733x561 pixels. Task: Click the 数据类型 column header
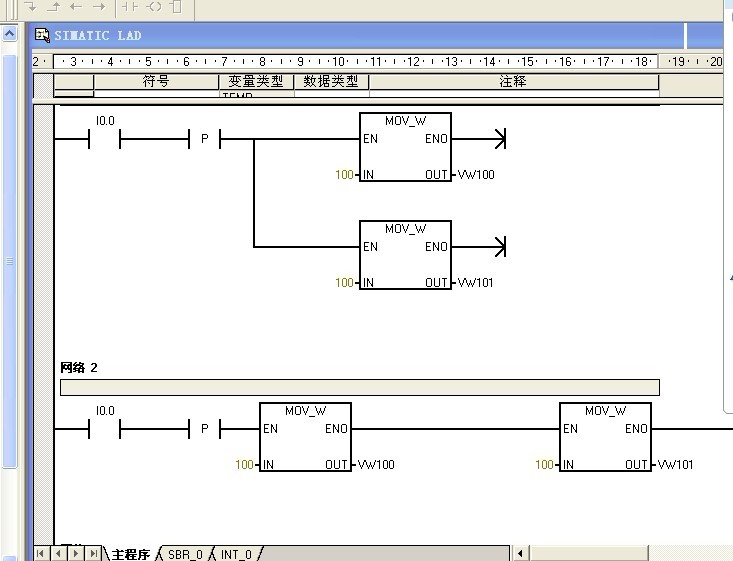click(x=331, y=82)
